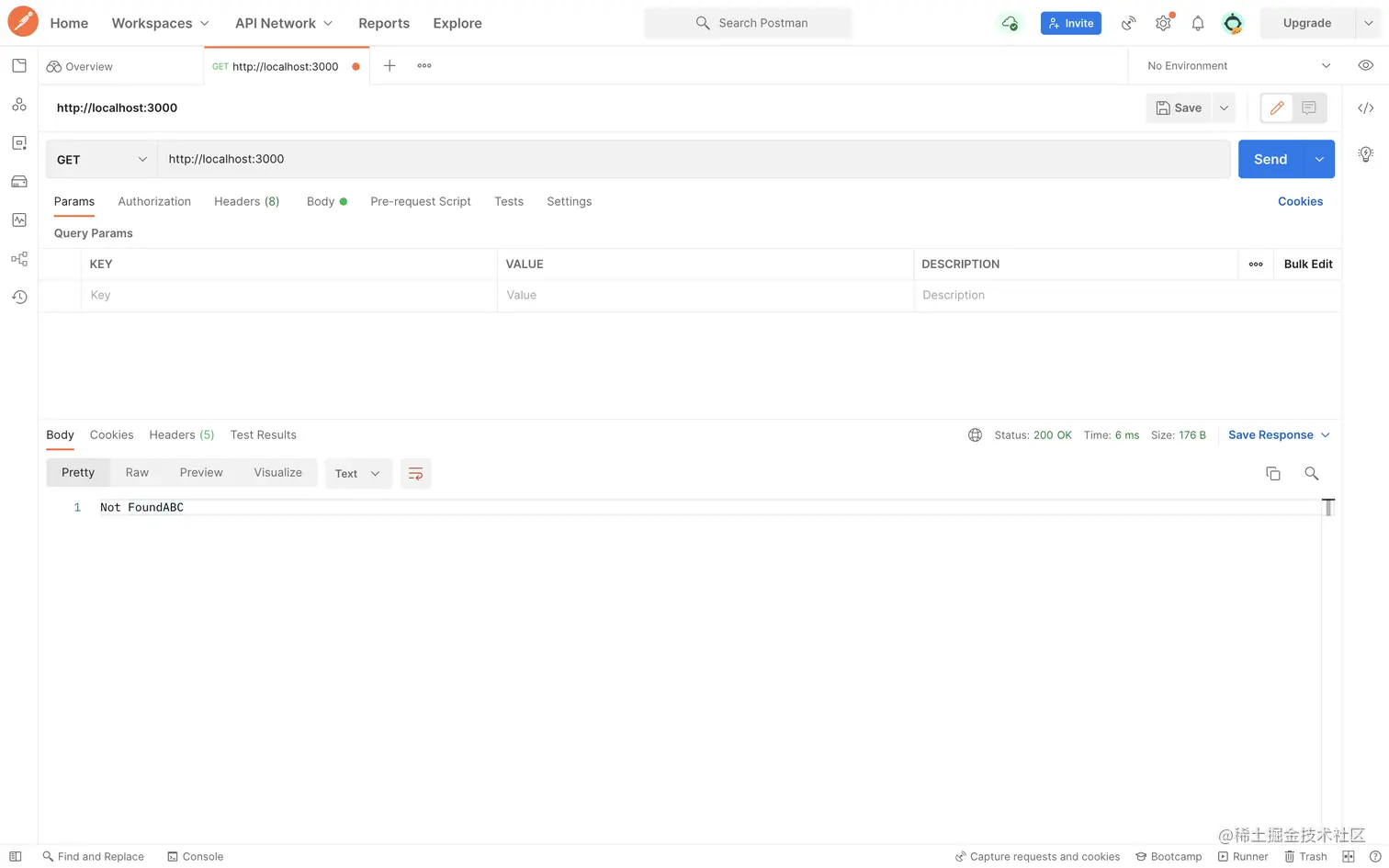The width and height of the screenshot is (1389, 868).
Task: Add a new request tab with plus
Action: [390, 65]
